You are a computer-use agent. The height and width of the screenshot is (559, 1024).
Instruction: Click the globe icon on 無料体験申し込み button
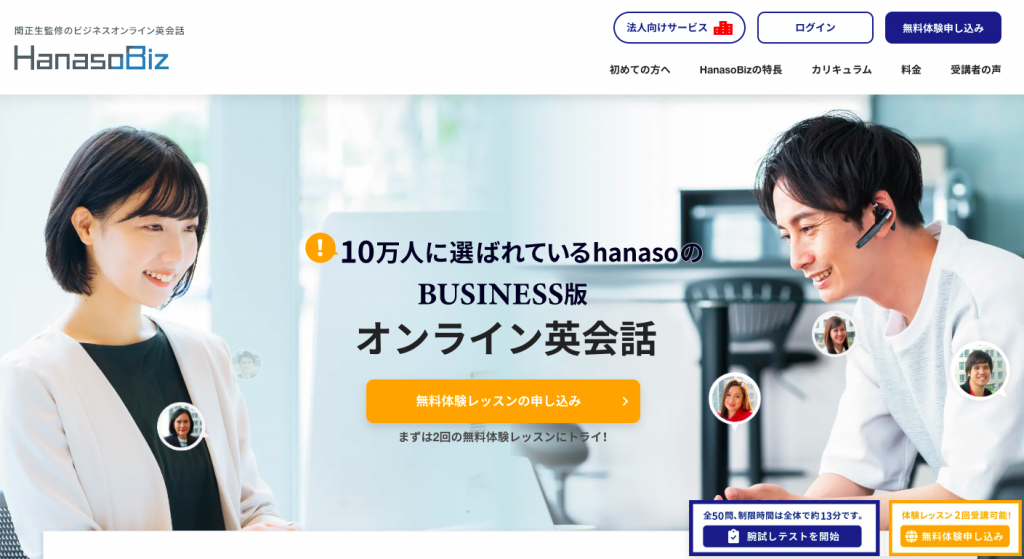click(x=911, y=537)
